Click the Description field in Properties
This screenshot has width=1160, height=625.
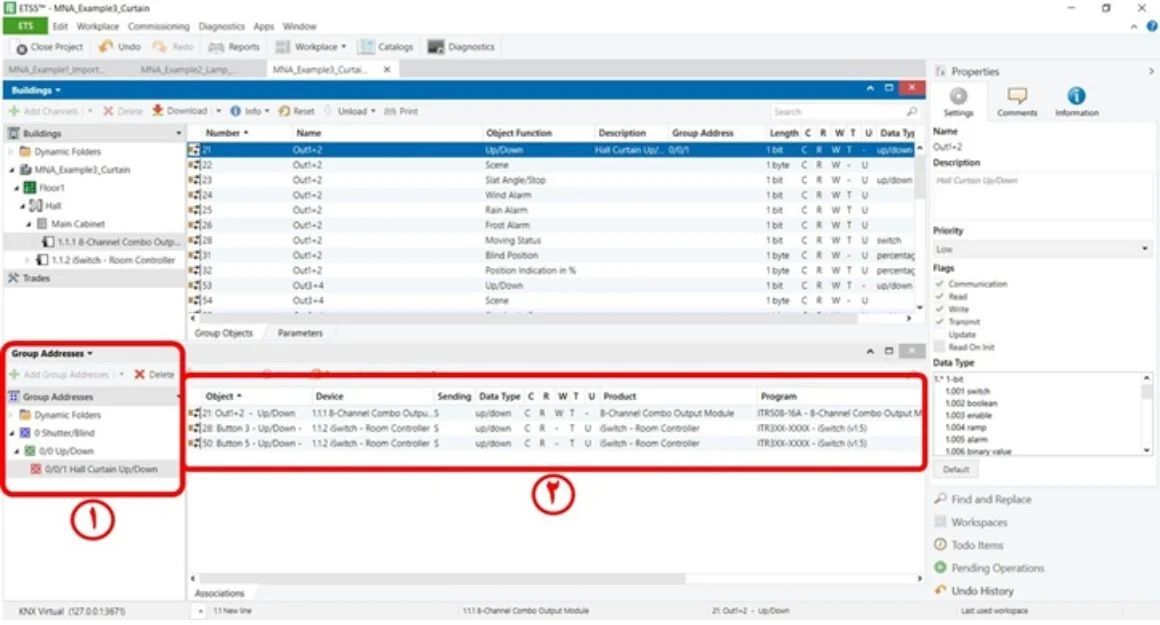(1042, 195)
